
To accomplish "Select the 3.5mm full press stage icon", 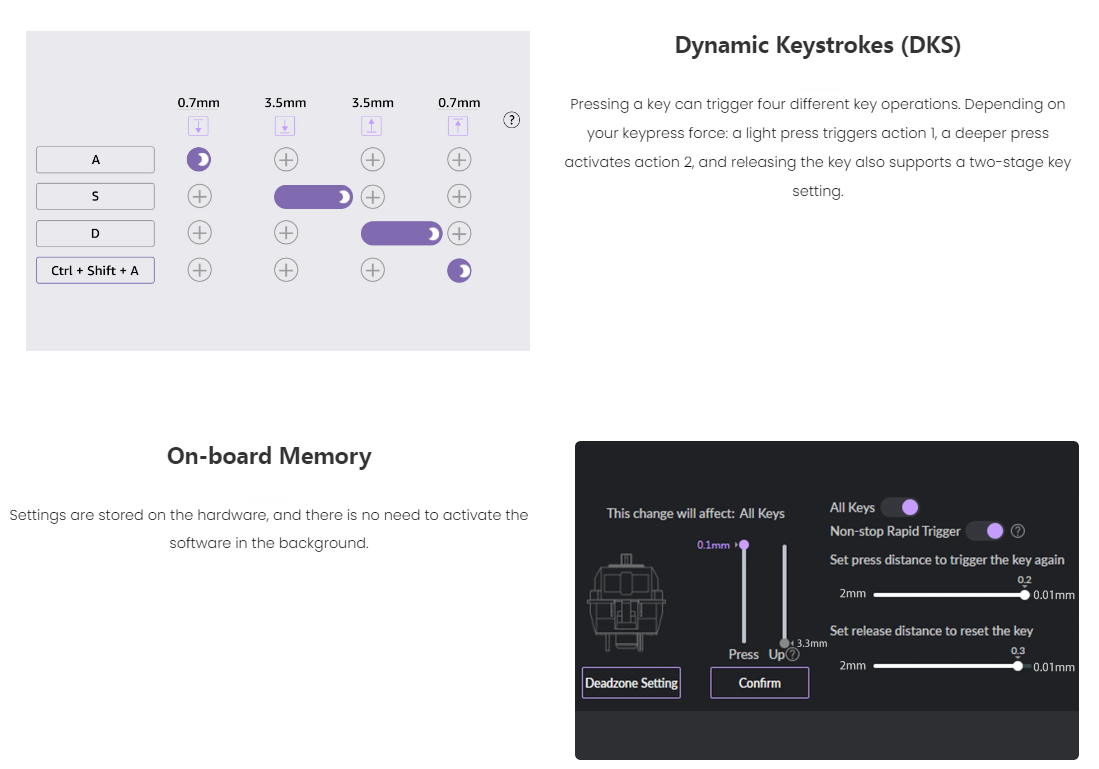I will (x=285, y=126).
